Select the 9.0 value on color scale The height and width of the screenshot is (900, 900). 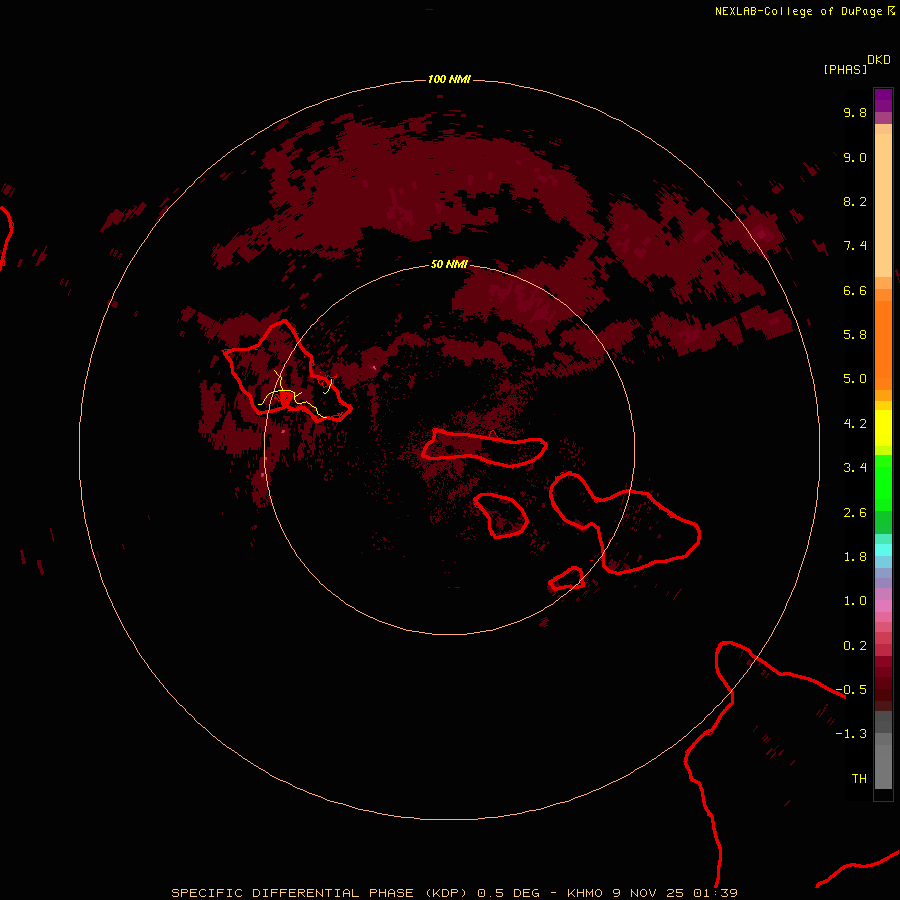click(855, 157)
